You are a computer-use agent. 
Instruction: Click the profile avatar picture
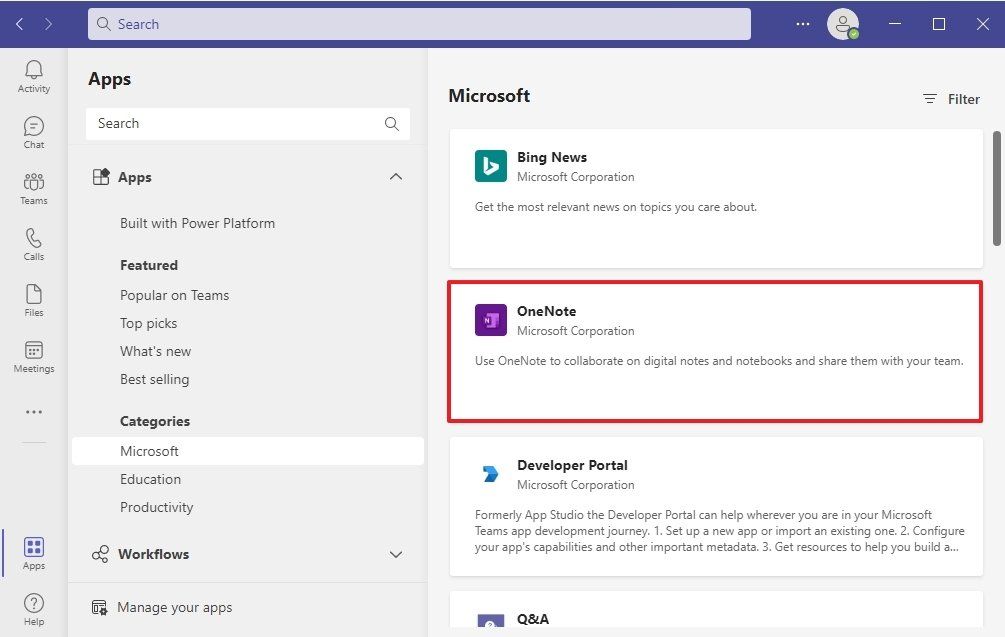(842, 23)
